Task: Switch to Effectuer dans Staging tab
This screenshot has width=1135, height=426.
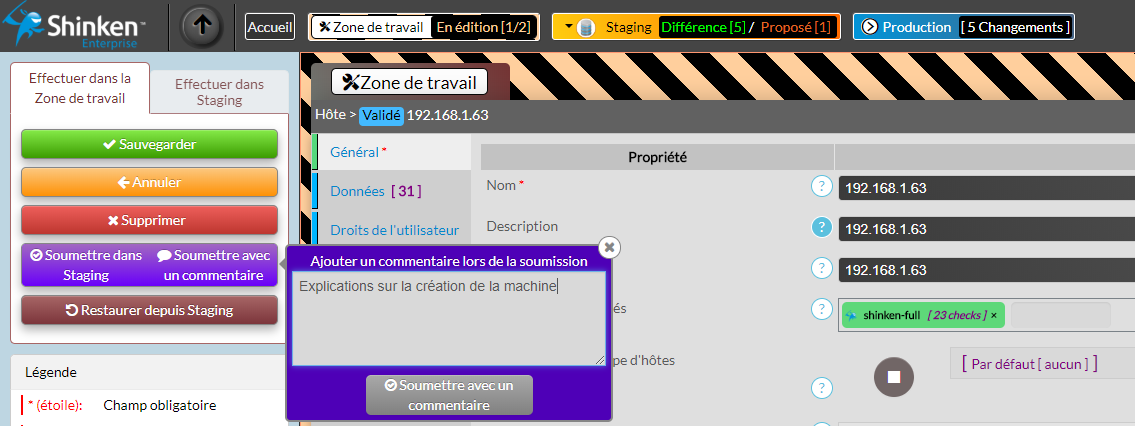Action: coord(219,92)
